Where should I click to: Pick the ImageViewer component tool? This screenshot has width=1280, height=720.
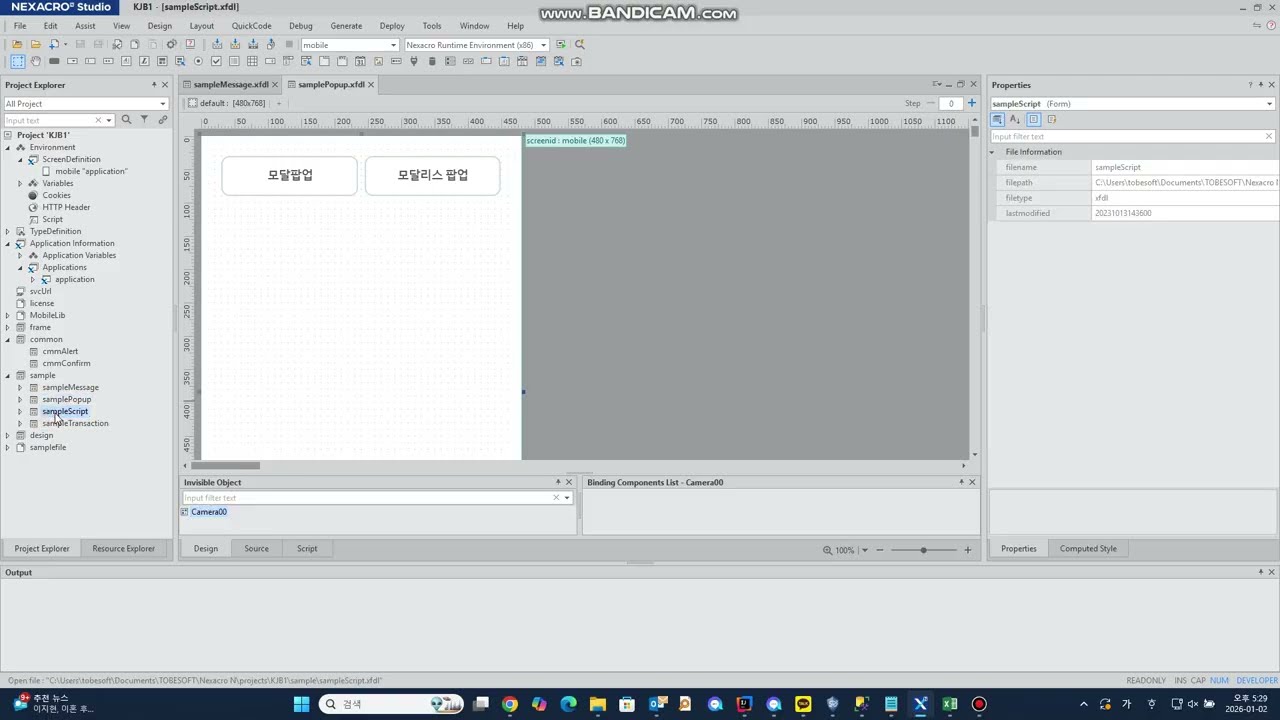378,61
